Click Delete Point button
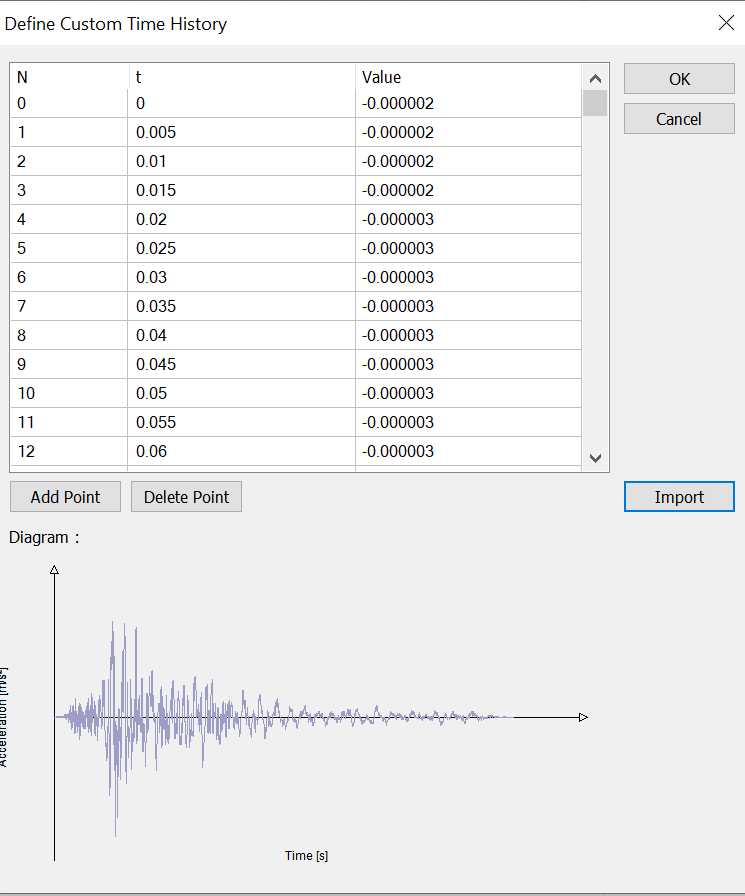The height and width of the screenshot is (896, 745). click(x=186, y=497)
